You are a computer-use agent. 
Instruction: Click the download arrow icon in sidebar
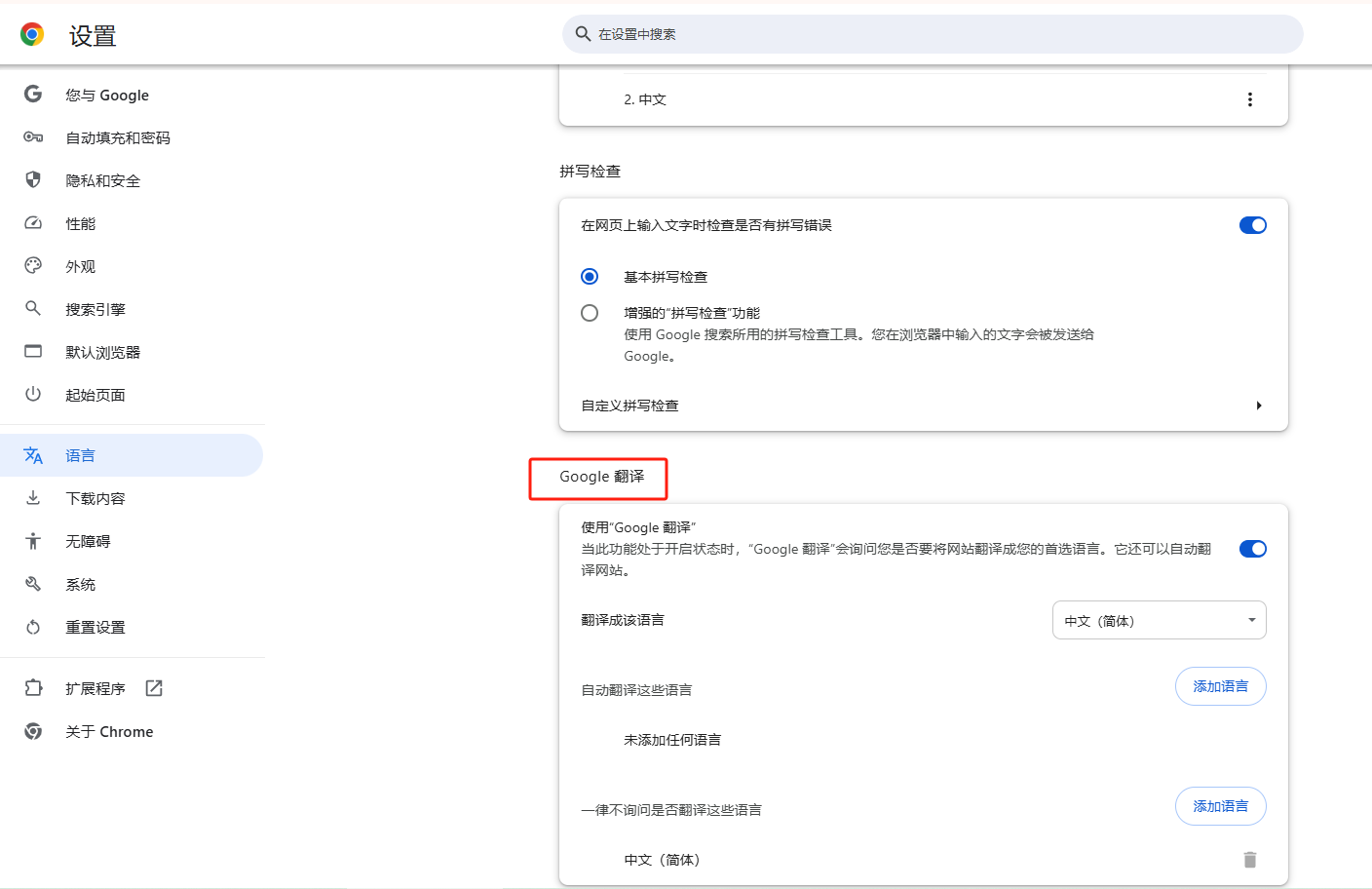(x=33, y=498)
